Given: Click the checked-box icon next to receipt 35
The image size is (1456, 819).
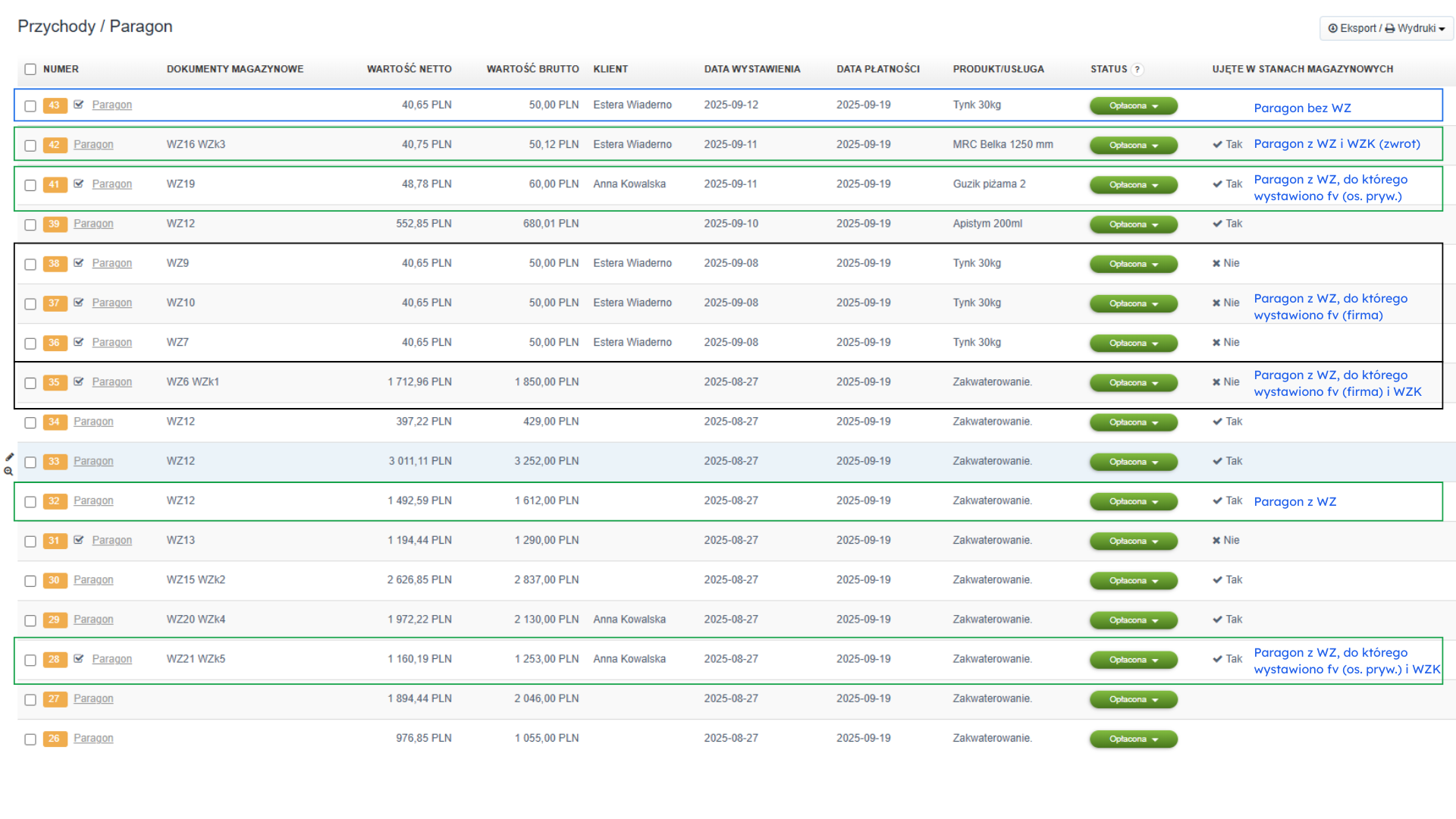Looking at the screenshot, I should (x=79, y=381).
